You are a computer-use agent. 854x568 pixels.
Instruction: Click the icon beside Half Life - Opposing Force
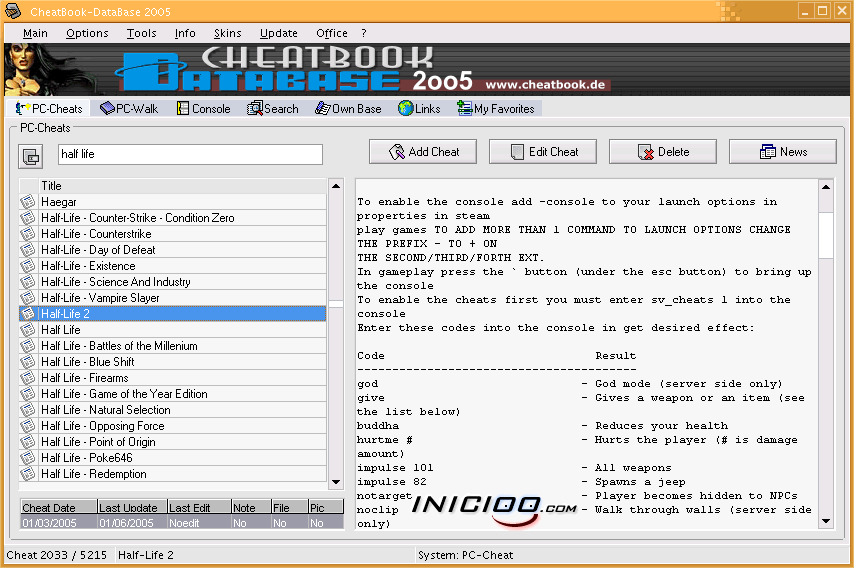(28, 426)
